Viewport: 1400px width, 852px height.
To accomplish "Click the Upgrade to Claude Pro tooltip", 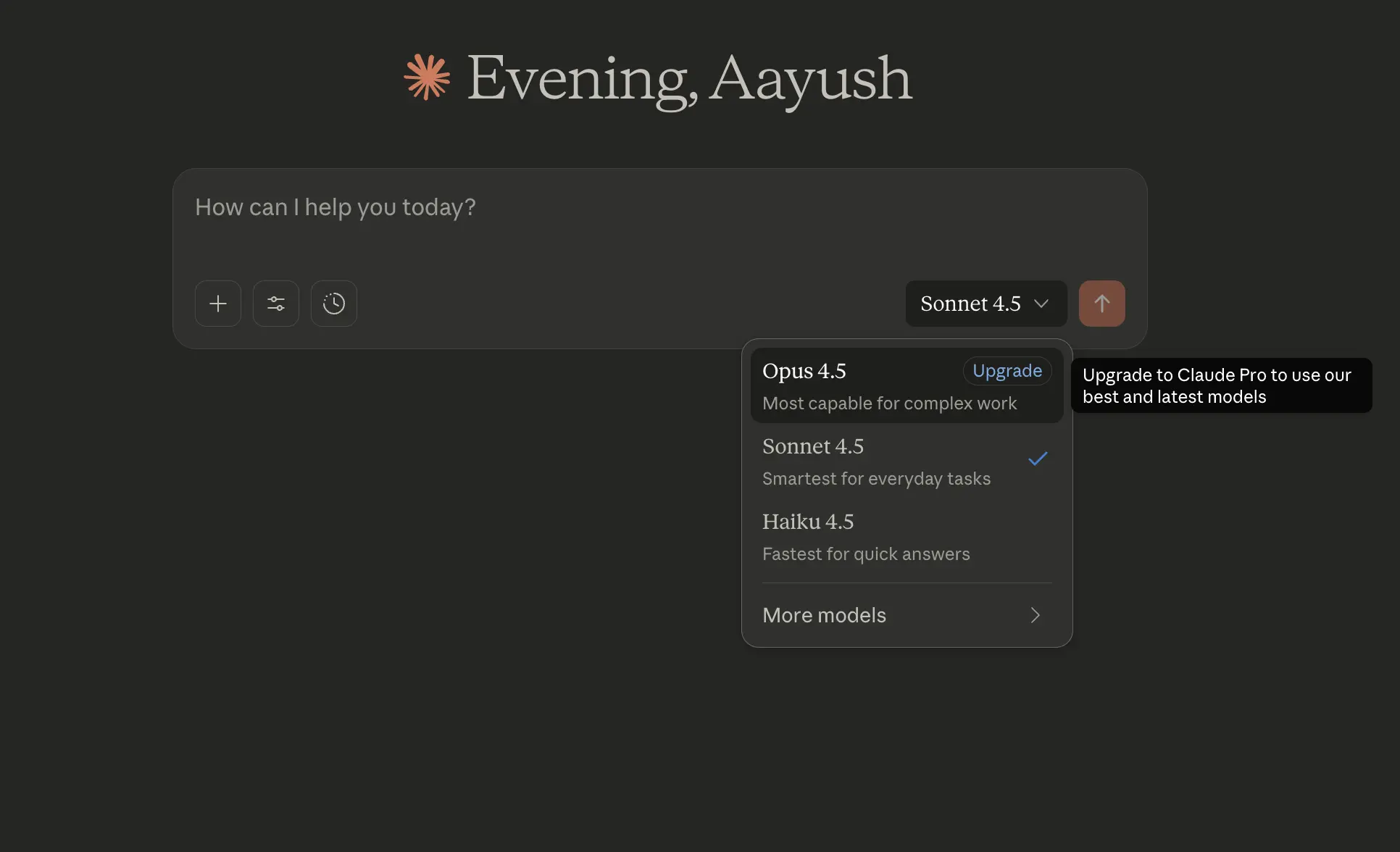I will point(1220,385).
